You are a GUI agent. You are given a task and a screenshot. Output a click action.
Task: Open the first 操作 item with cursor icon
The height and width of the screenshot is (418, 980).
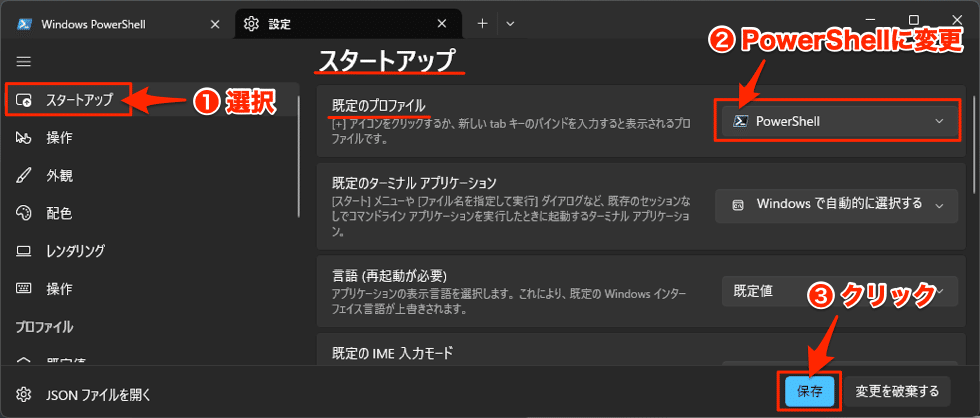click(150, 137)
